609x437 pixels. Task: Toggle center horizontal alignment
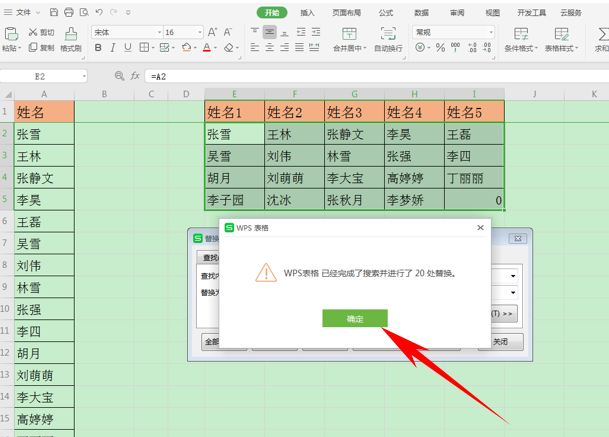270,48
